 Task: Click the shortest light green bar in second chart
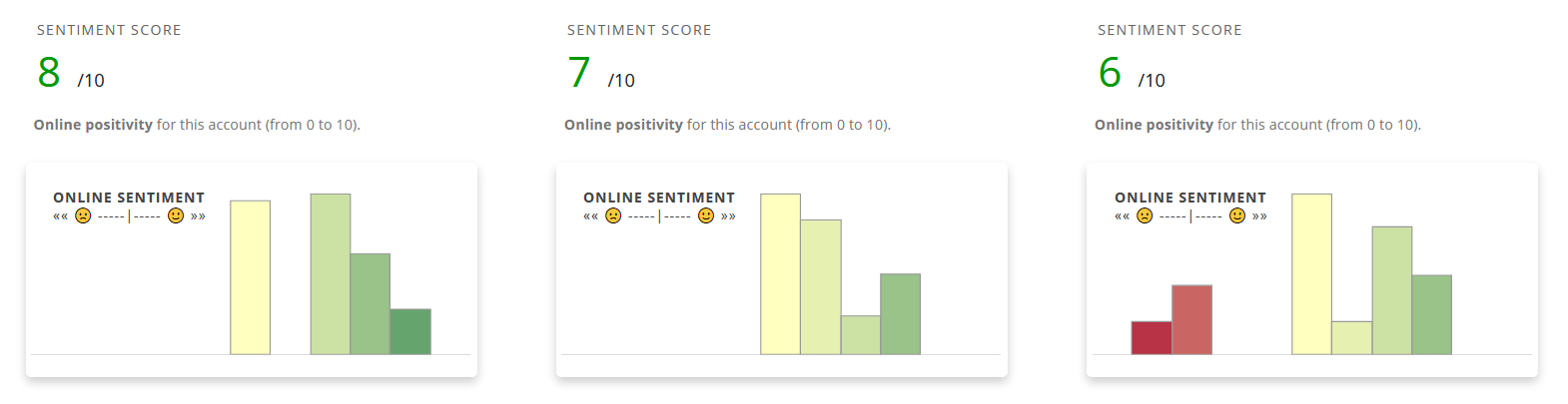[x=861, y=335]
